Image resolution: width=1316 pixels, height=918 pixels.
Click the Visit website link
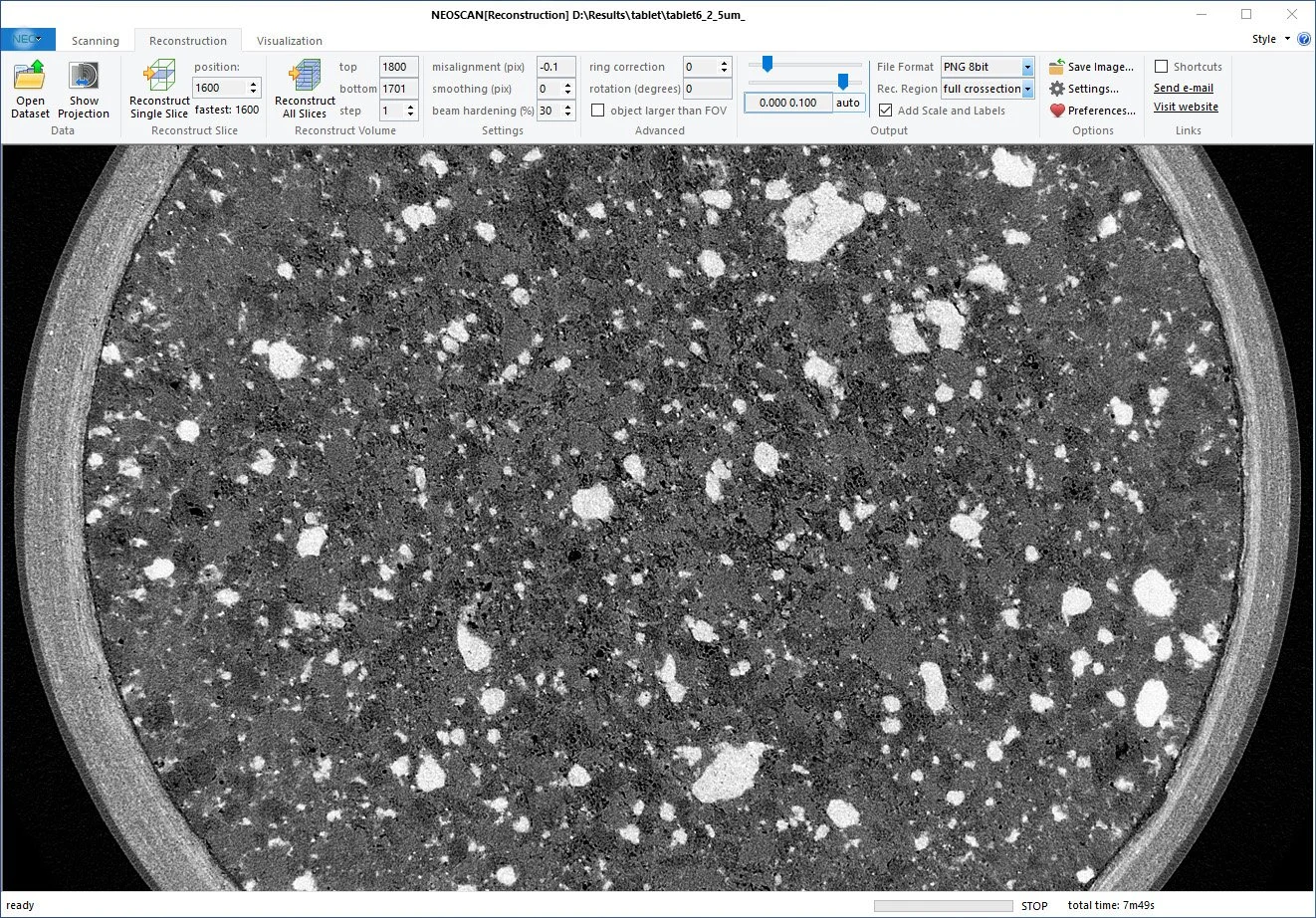pos(1186,107)
